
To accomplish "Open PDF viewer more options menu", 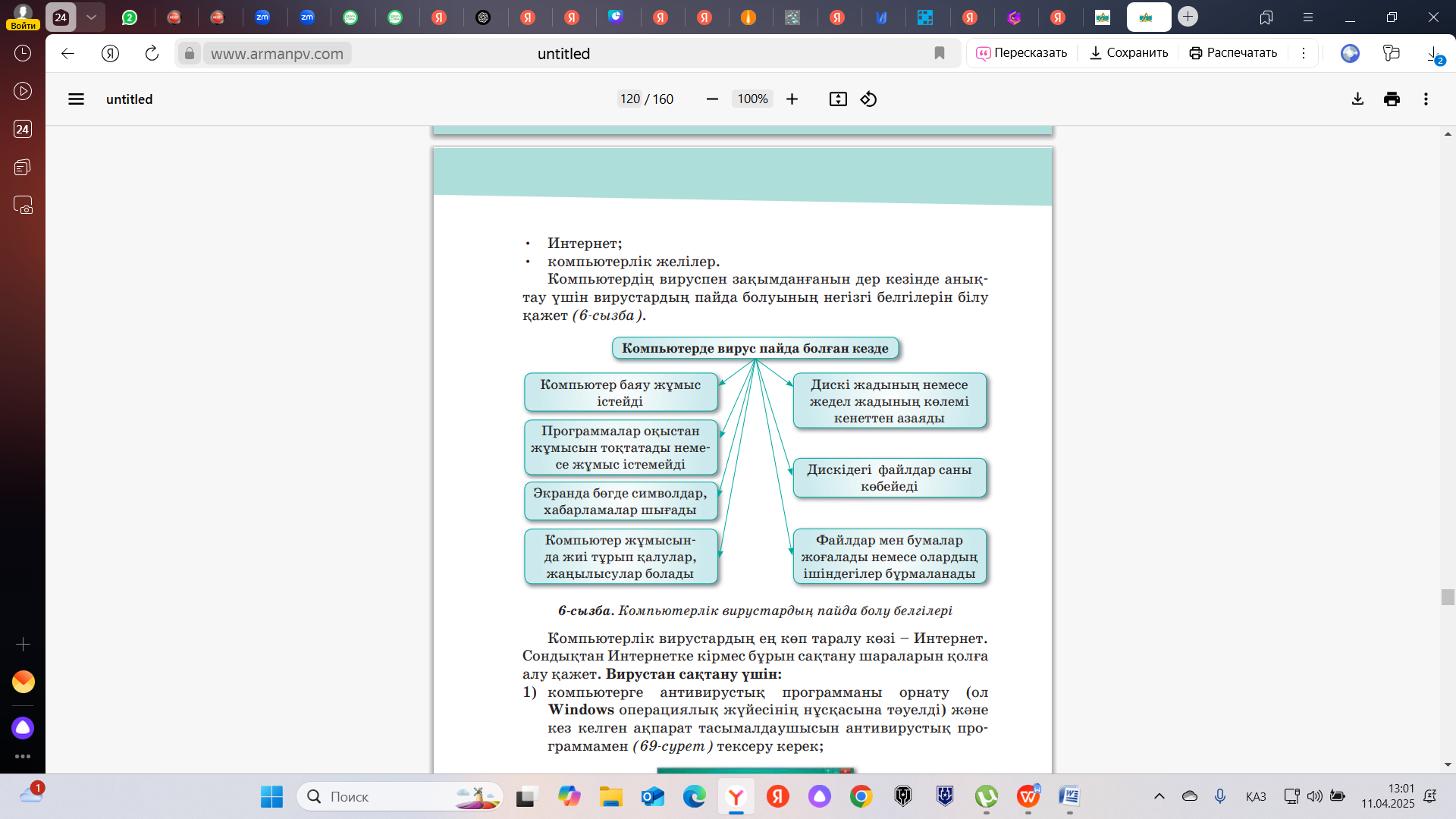I will [x=1426, y=99].
